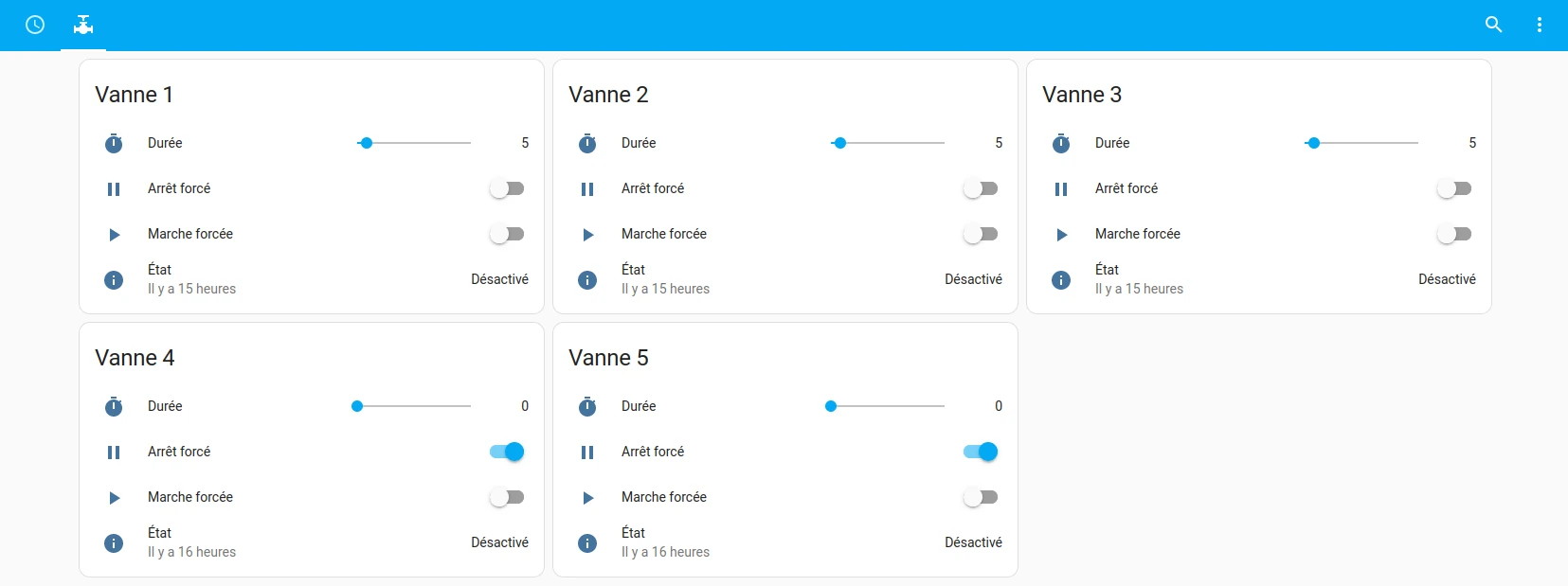Click the Désactivé state text in Vanne 1
The height and width of the screenshot is (586, 1568).
click(499, 279)
